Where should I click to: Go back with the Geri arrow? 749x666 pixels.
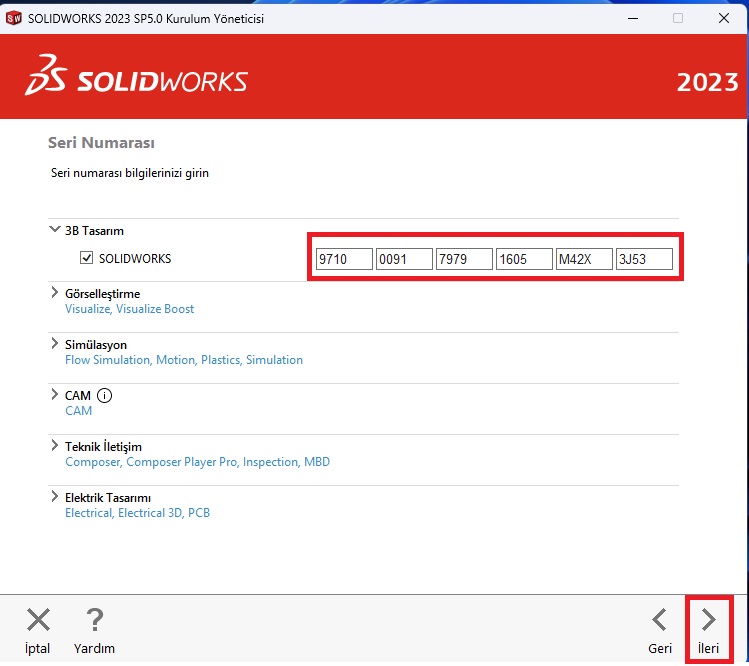tap(660, 620)
